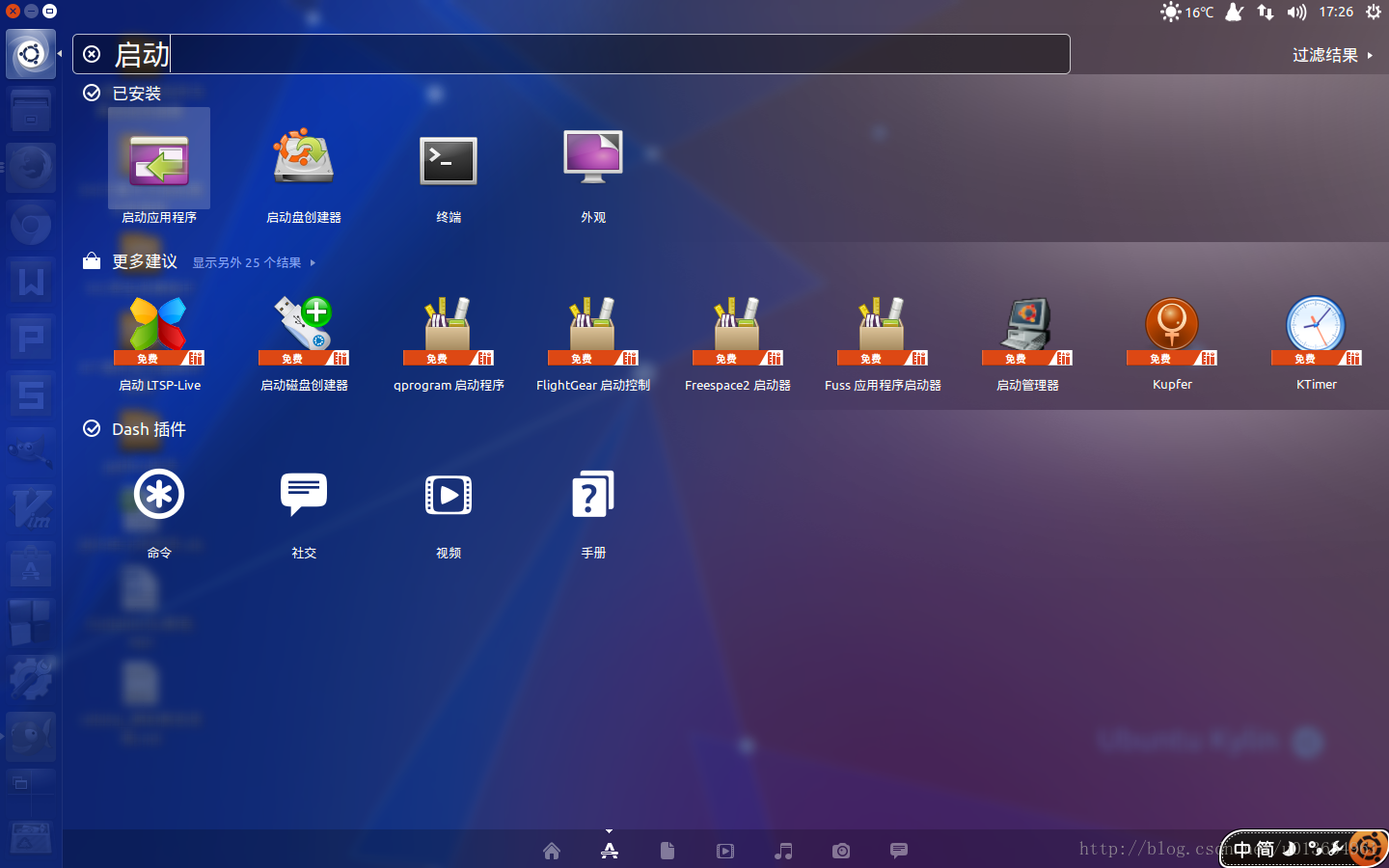Toggle 简 simplified Chinese mode
Viewport: 1389px width, 868px height.
1265,849
